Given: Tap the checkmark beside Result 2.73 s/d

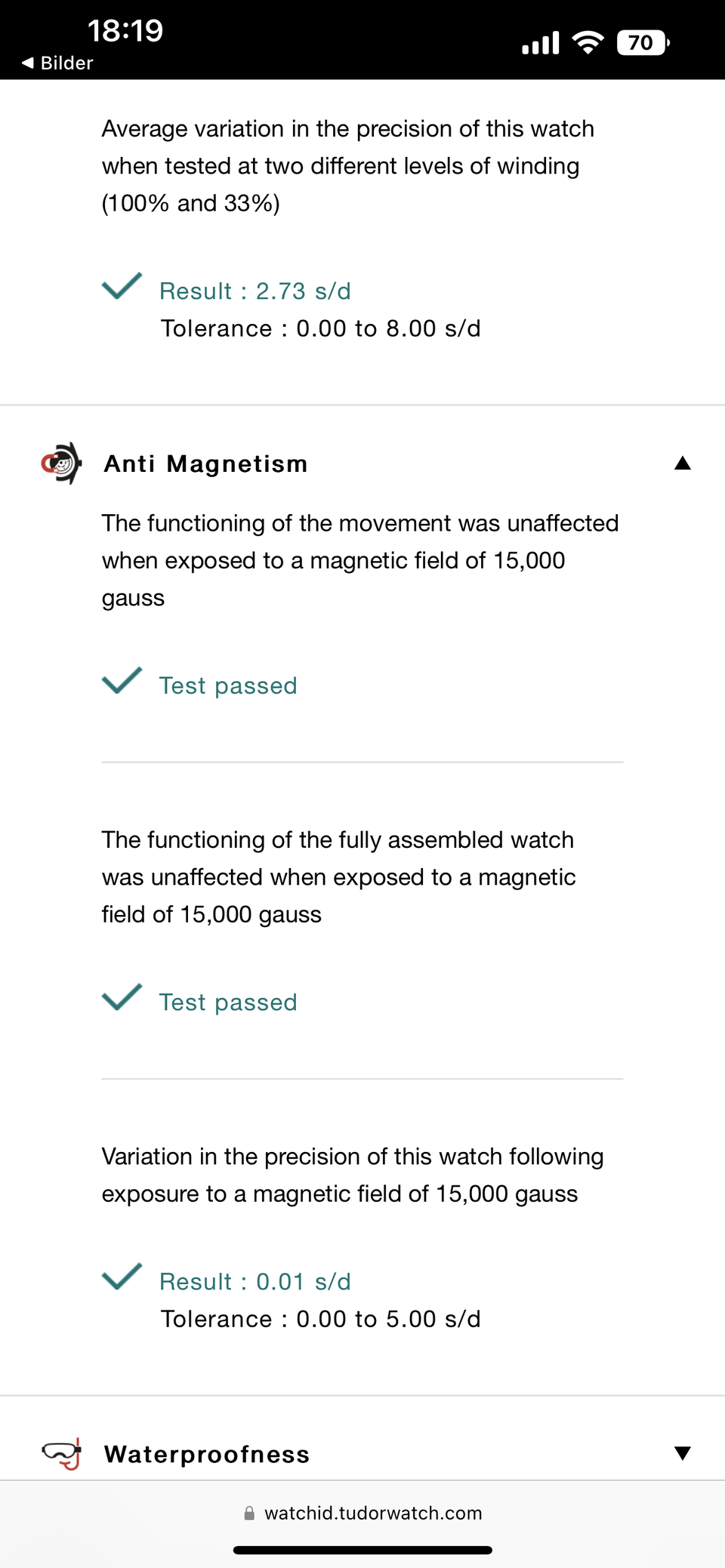Looking at the screenshot, I should 122,286.
